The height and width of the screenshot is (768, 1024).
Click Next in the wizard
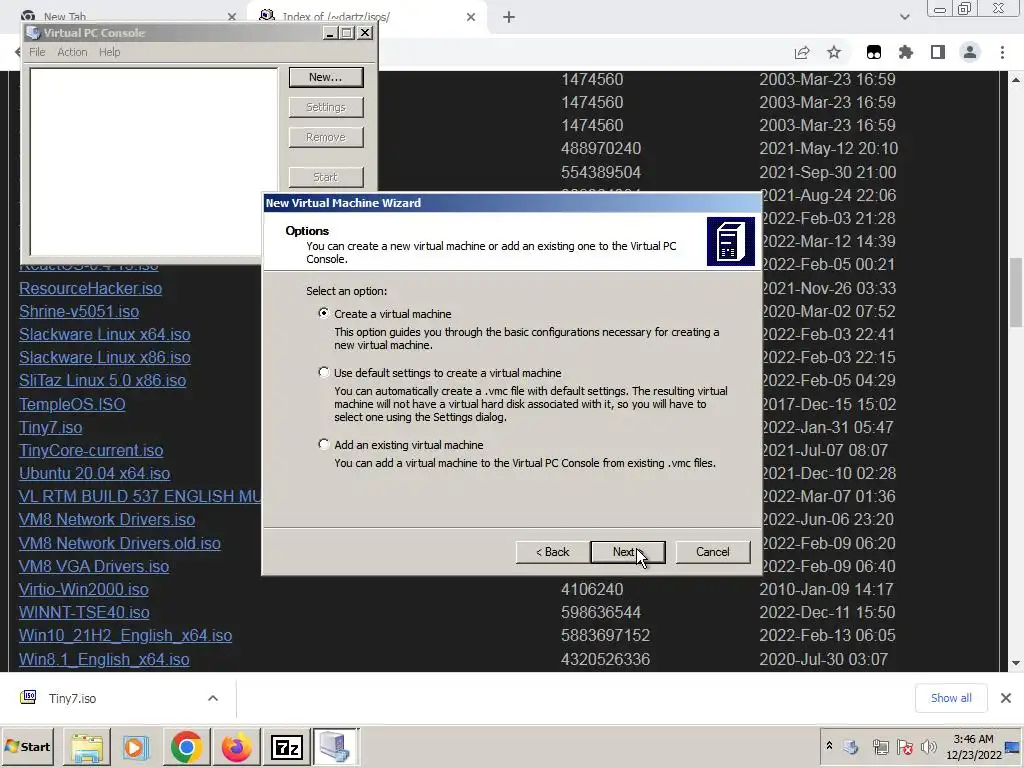click(x=628, y=552)
